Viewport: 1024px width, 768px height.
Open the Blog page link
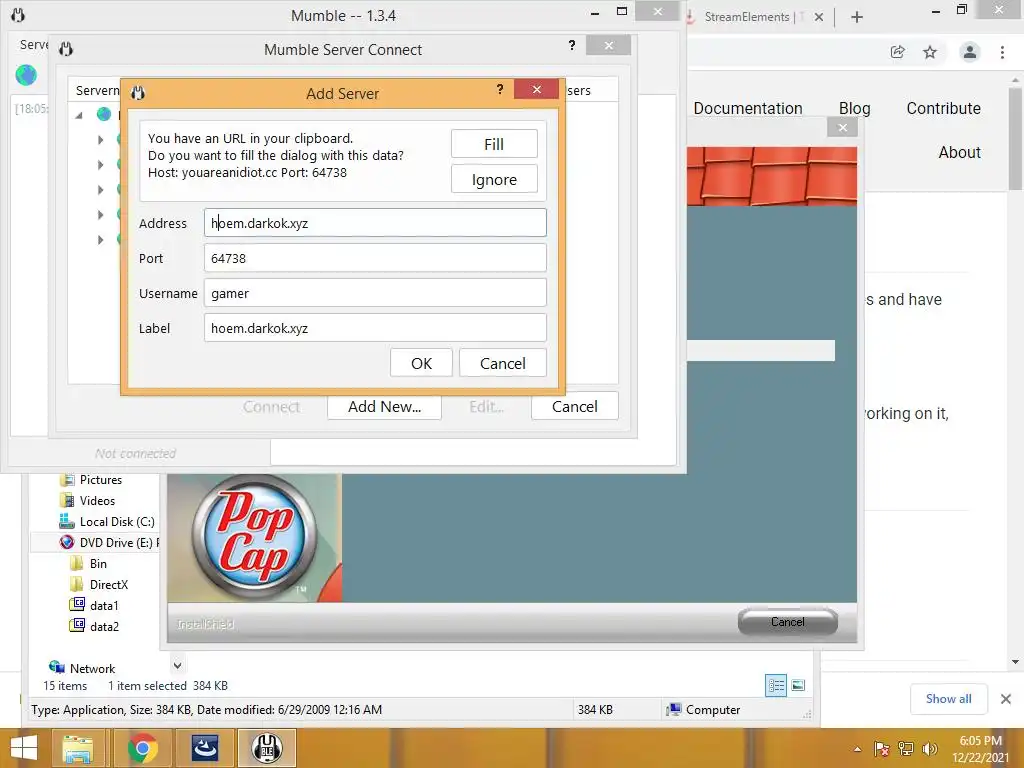click(854, 108)
